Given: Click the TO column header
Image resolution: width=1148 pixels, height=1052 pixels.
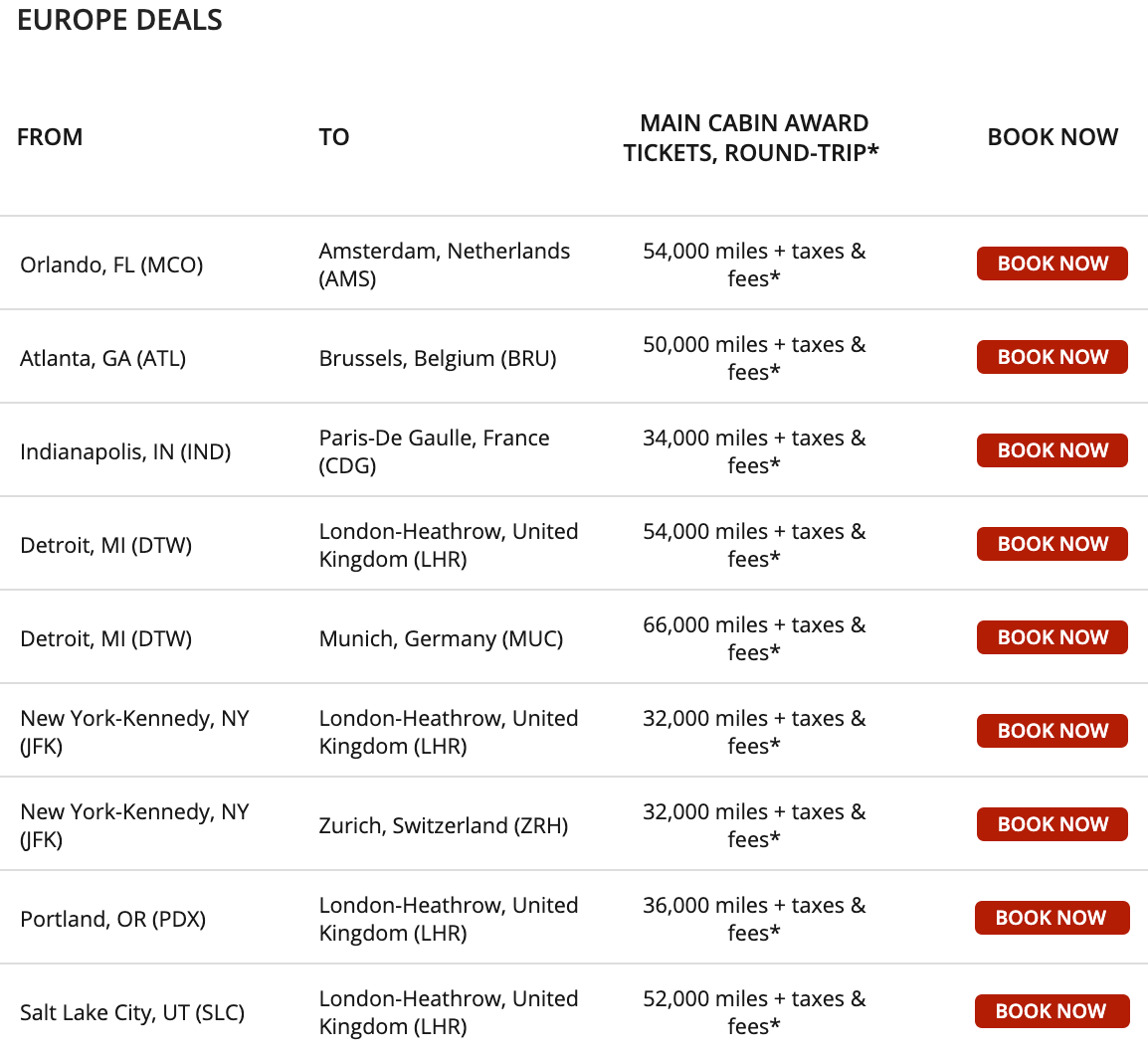Looking at the screenshot, I should click(x=334, y=137).
